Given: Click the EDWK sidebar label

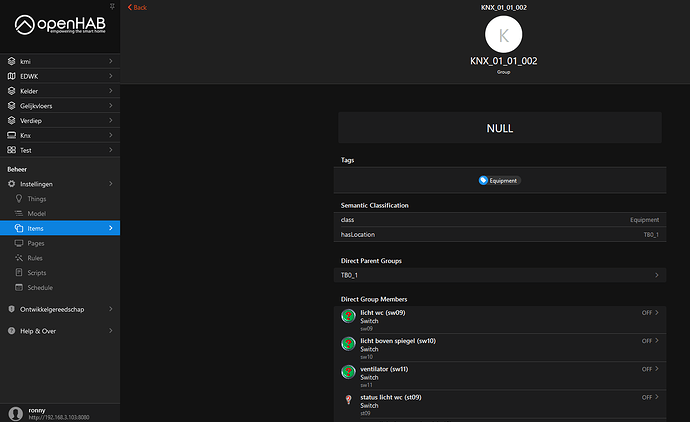Looking at the screenshot, I should point(29,76).
